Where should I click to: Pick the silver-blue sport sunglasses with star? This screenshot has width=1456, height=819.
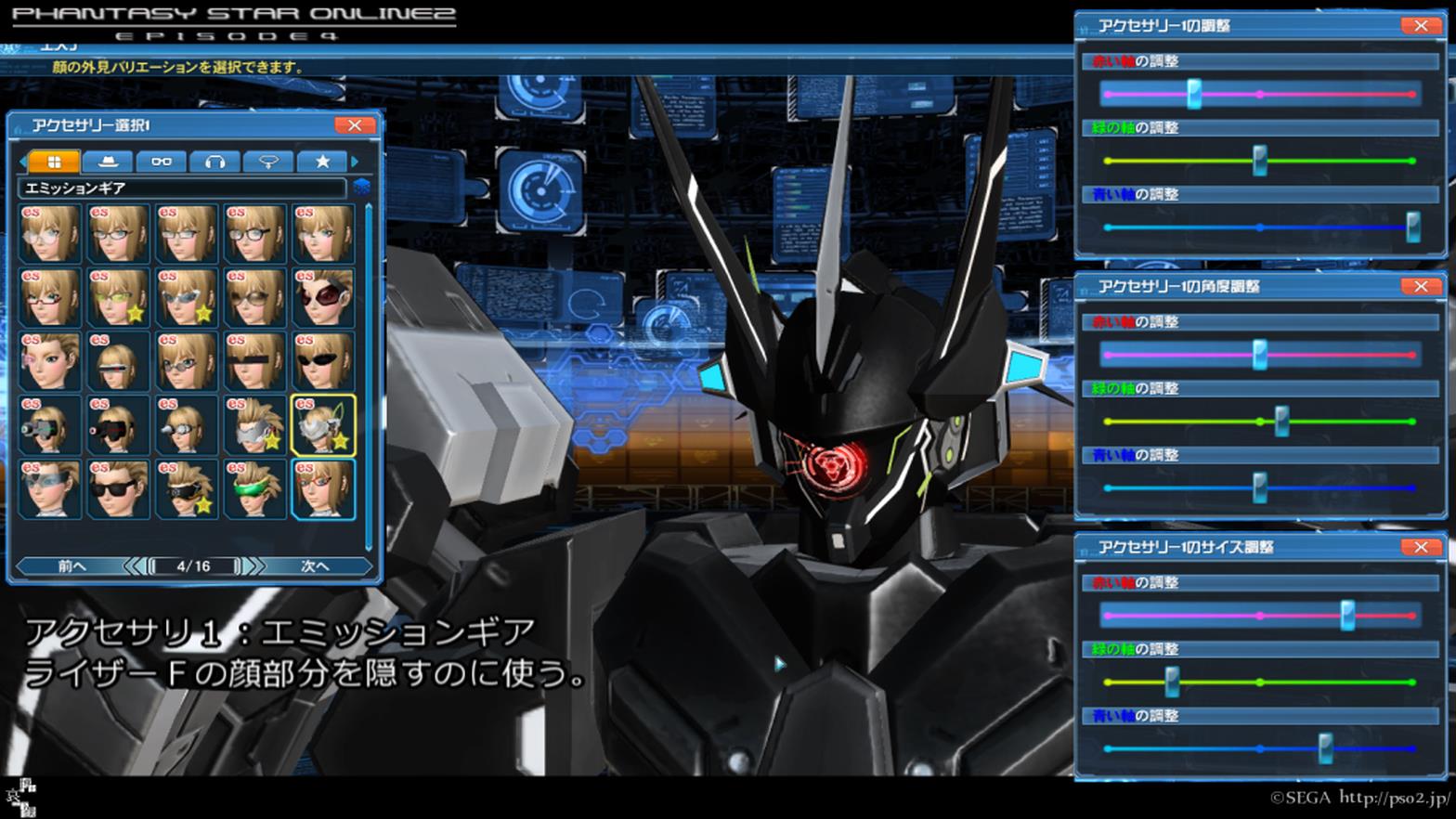click(x=186, y=297)
